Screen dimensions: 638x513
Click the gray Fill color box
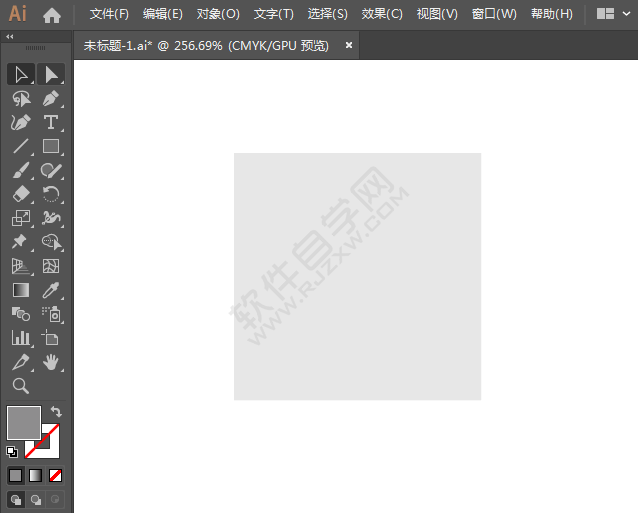point(24,423)
